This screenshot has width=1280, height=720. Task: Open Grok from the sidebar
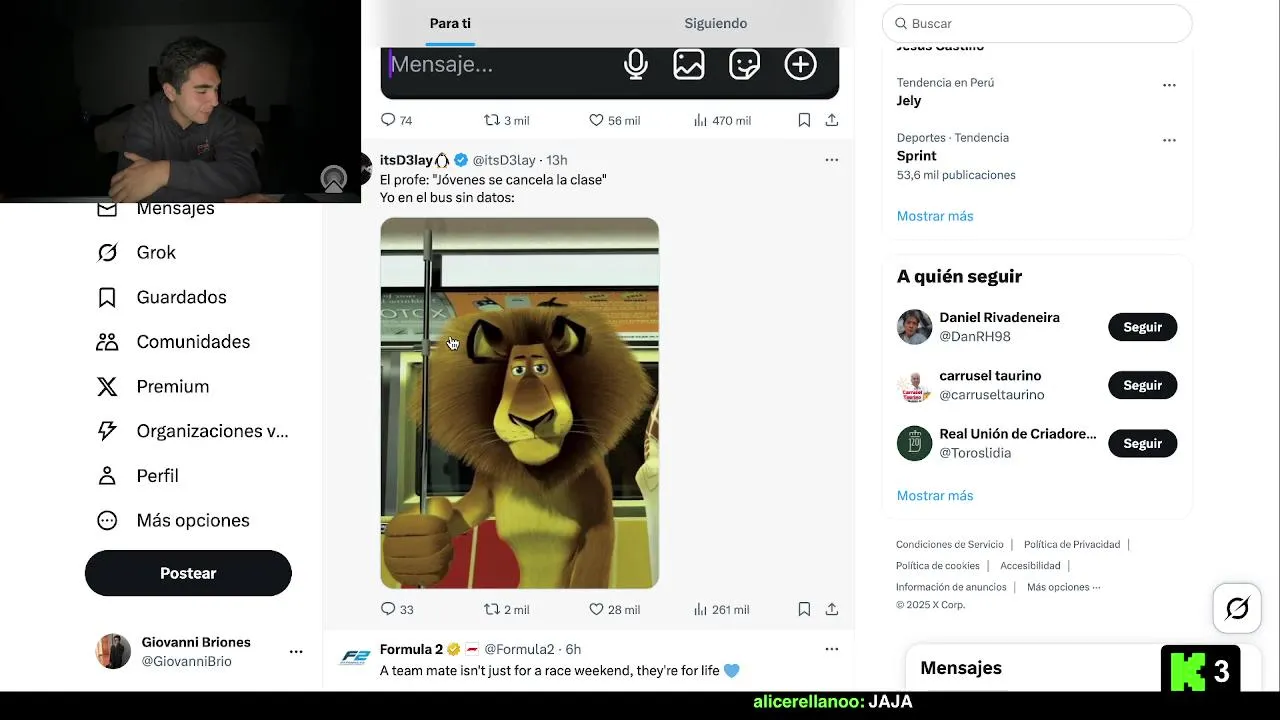(x=136, y=252)
